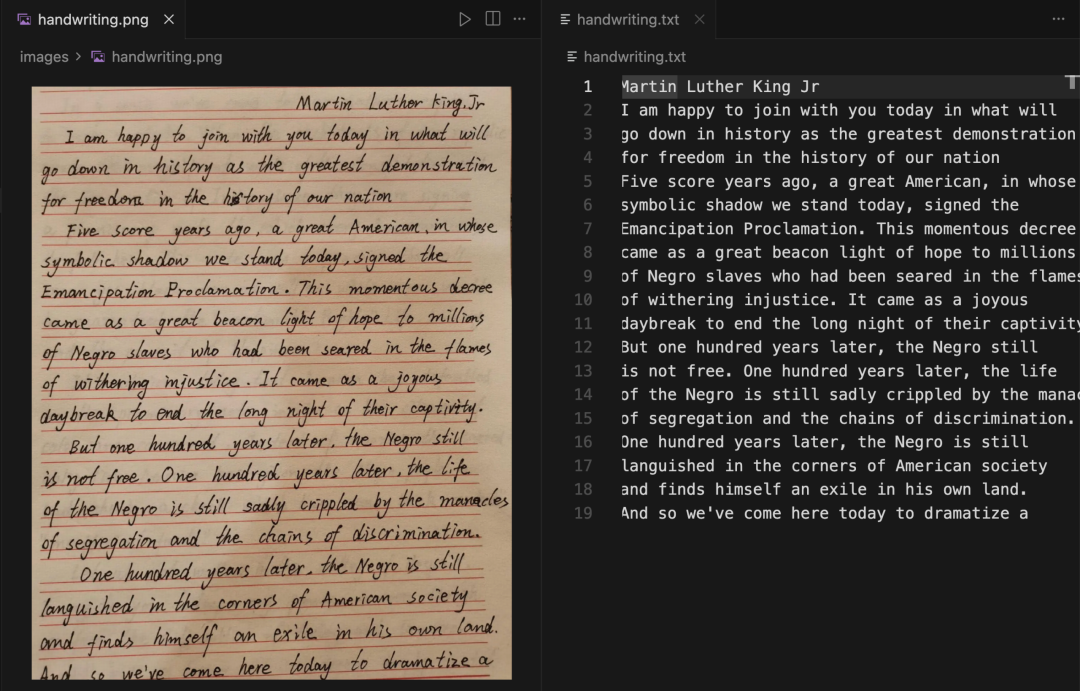Image resolution: width=1080 pixels, height=691 pixels.
Task: Click line number 19 in the gutter
Action: [x=583, y=513]
